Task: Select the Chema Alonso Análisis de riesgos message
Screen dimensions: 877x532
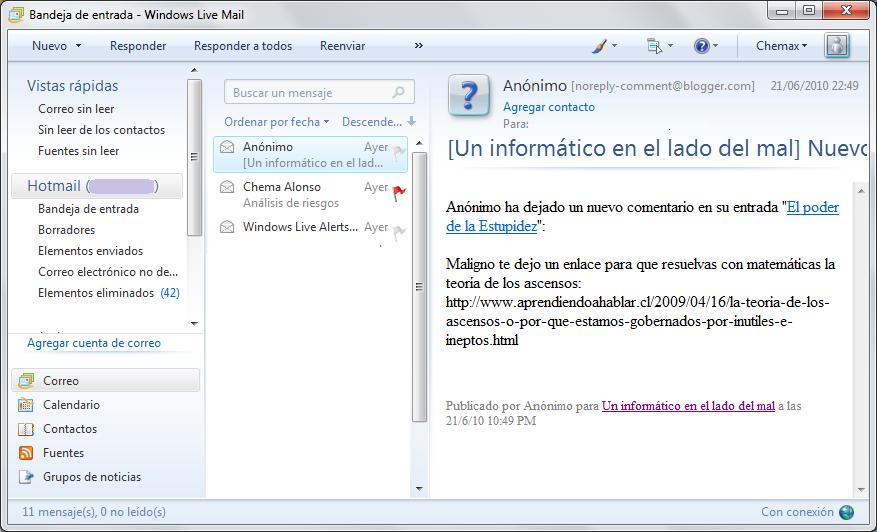Action: click(310, 195)
